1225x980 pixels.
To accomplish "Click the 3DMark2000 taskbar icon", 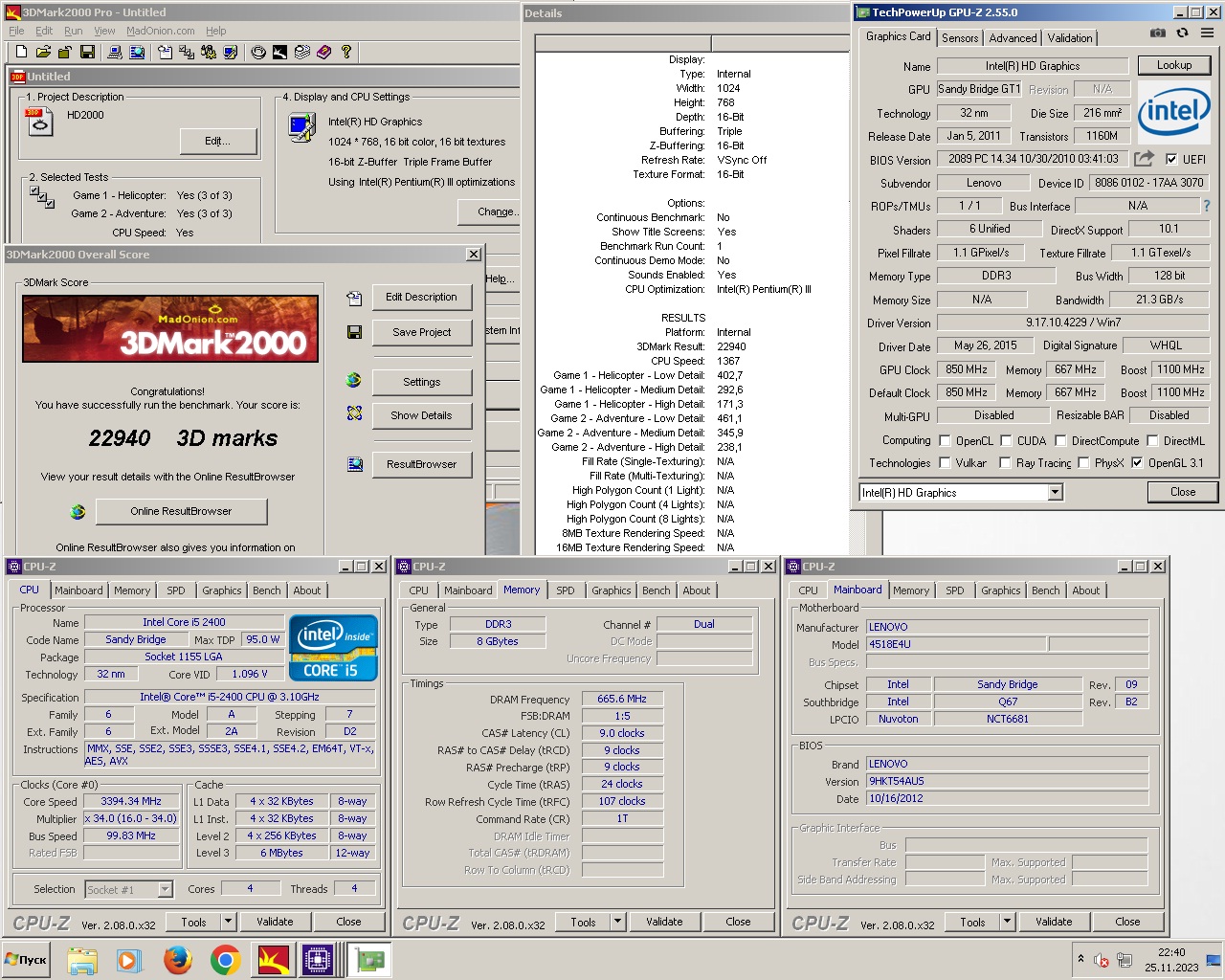I will 273,960.
